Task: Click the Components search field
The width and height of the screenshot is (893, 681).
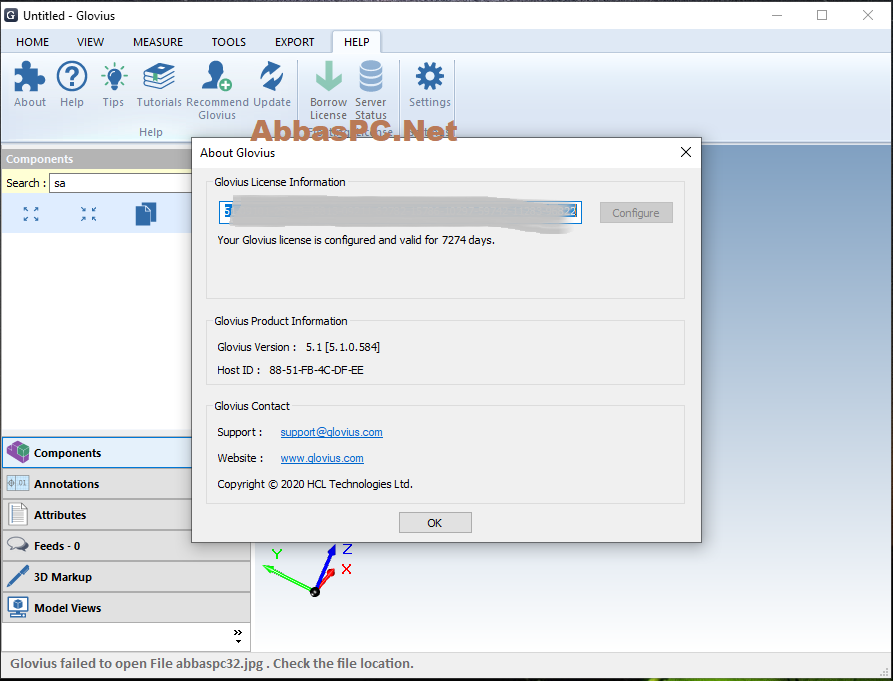Action: click(121, 183)
